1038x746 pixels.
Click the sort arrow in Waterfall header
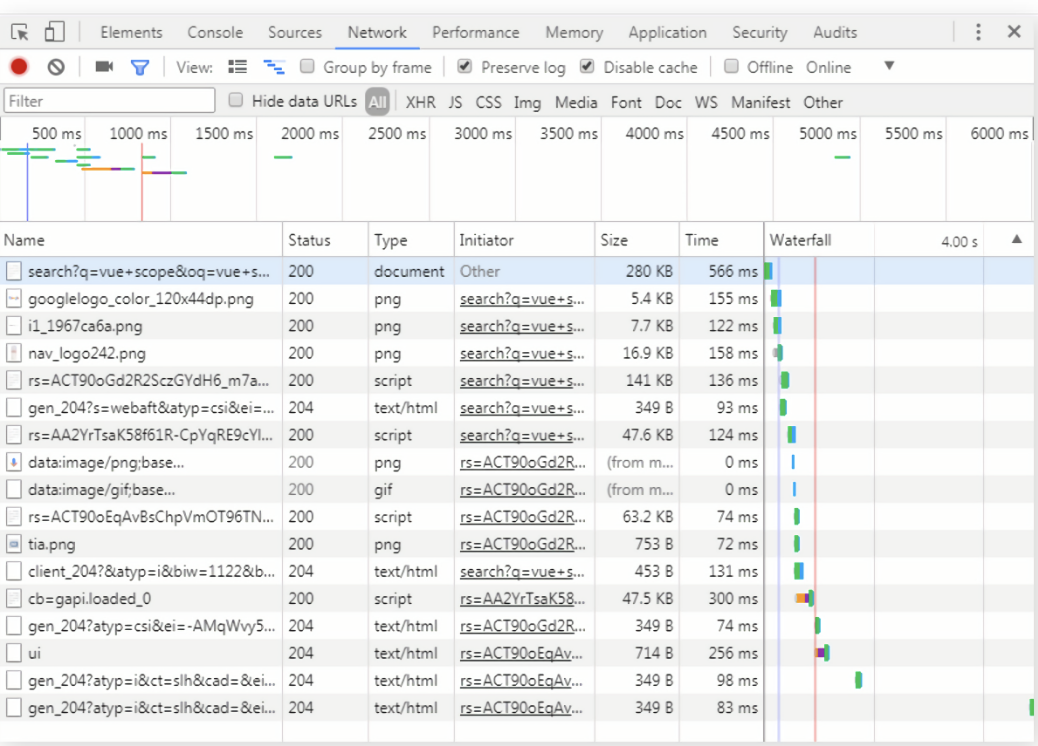tap(1017, 239)
